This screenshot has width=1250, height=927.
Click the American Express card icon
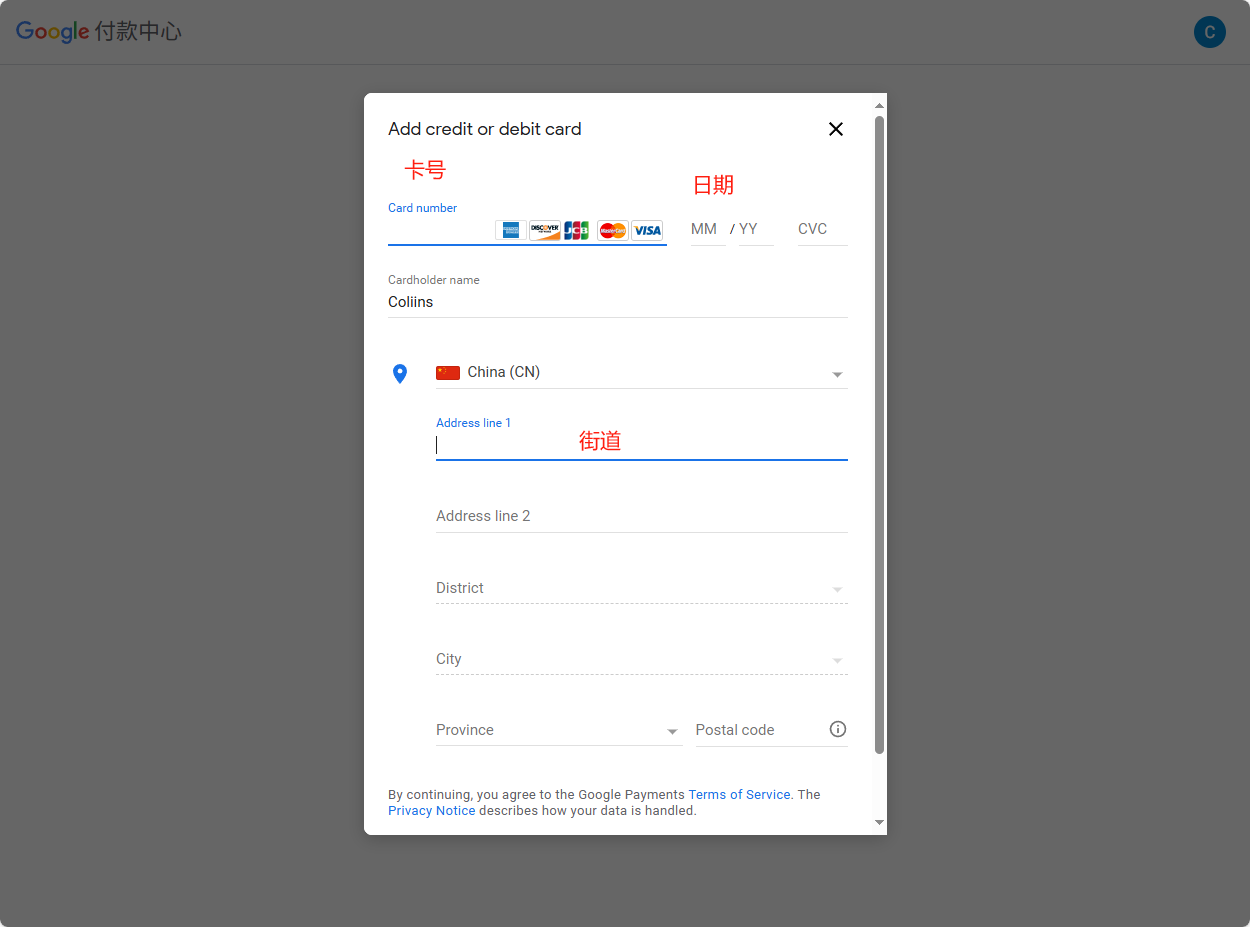pos(510,230)
